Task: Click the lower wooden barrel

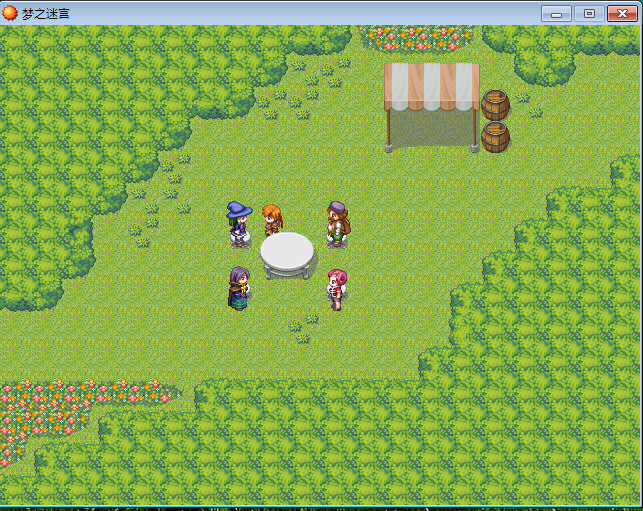Action: [495, 137]
